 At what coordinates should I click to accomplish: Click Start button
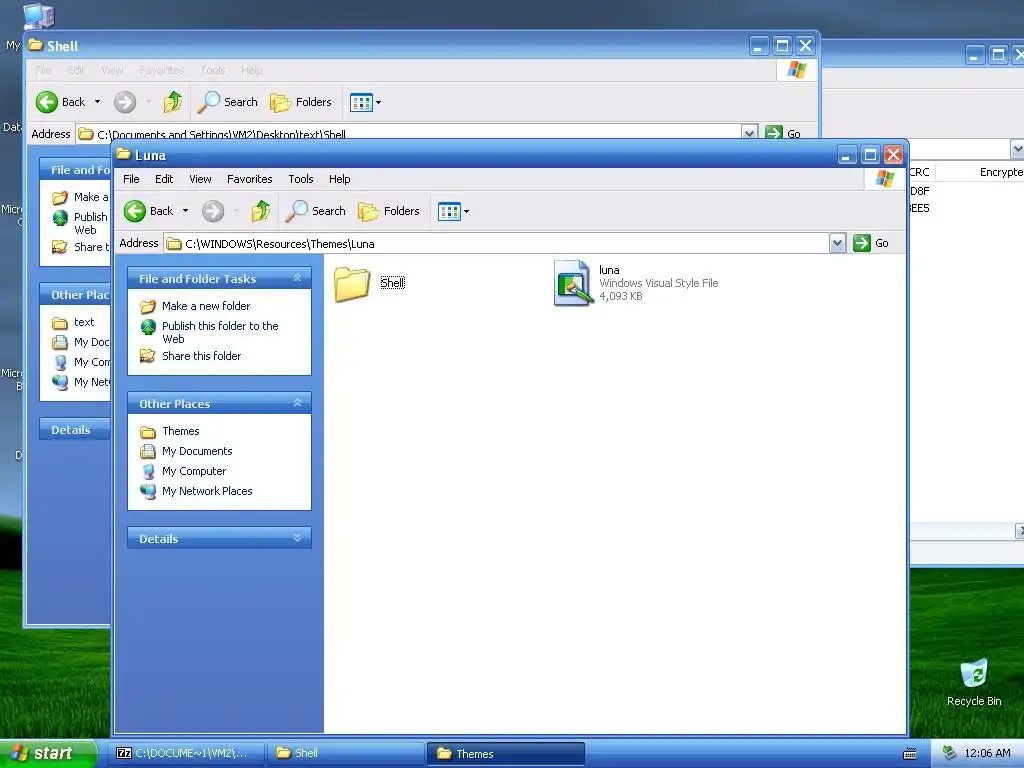pos(48,753)
